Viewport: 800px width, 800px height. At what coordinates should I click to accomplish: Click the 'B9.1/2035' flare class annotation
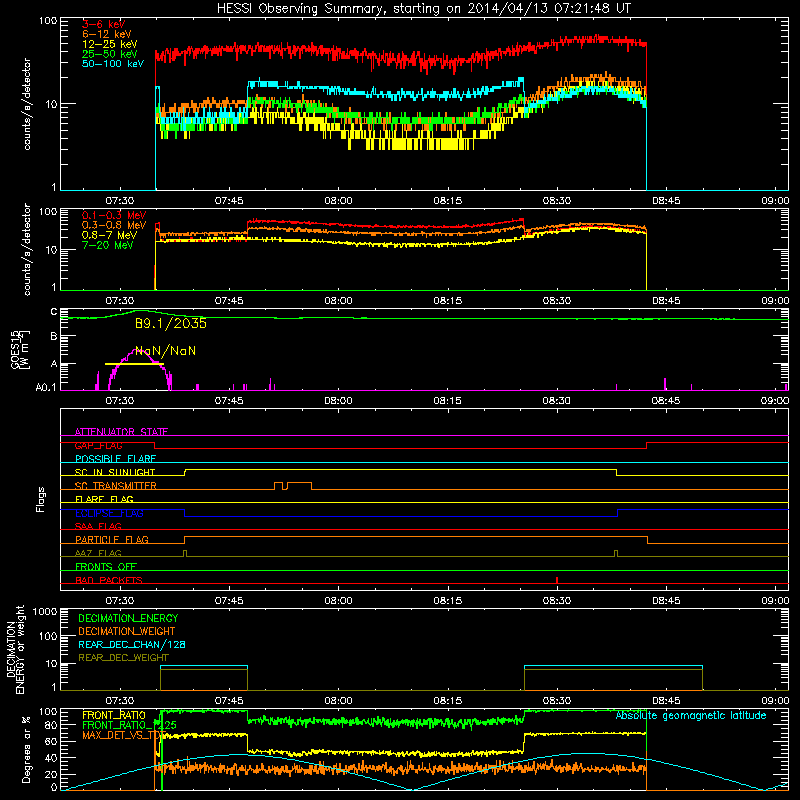tap(171, 323)
